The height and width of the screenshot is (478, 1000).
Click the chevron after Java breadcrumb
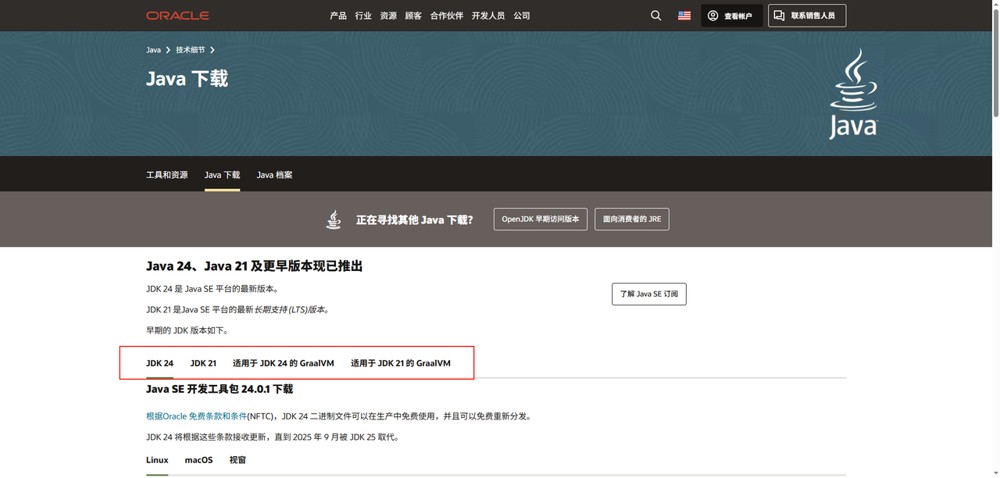point(168,50)
